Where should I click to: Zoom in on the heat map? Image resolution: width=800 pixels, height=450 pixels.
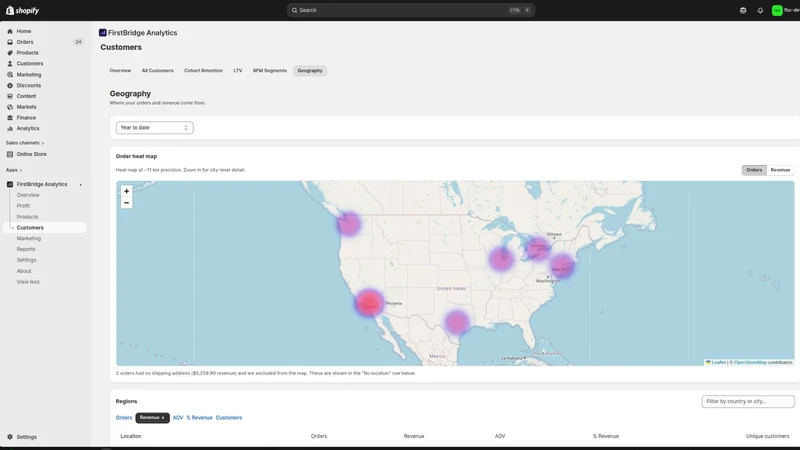point(127,191)
